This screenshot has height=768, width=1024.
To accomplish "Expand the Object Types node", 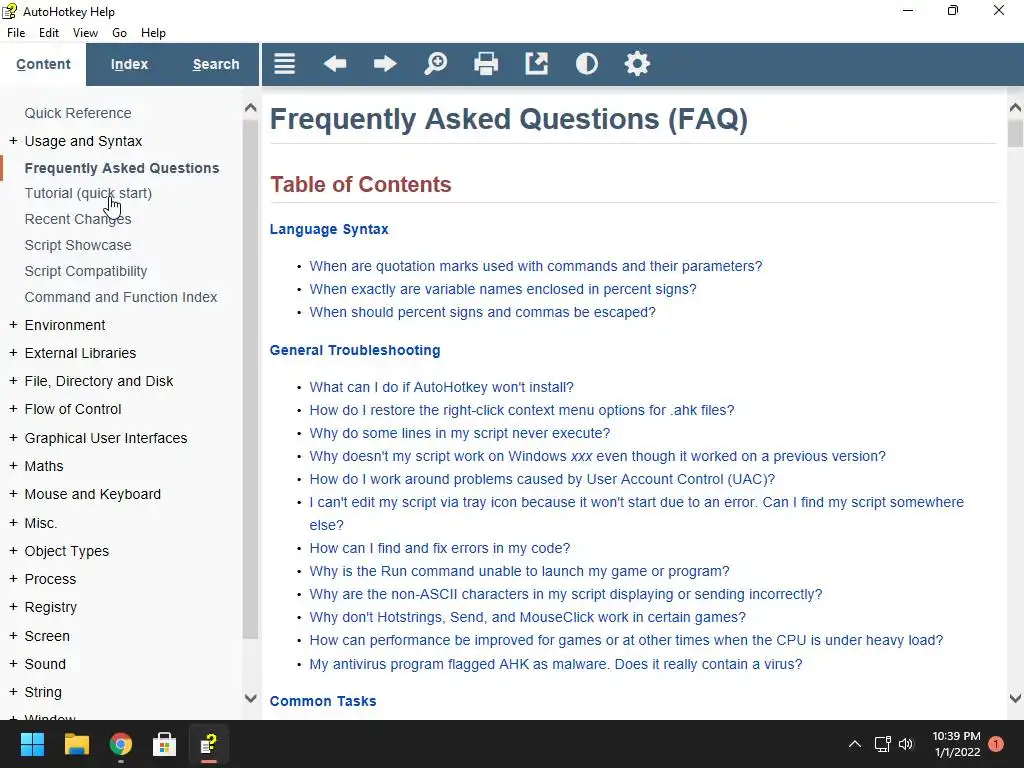I will [x=13, y=551].
